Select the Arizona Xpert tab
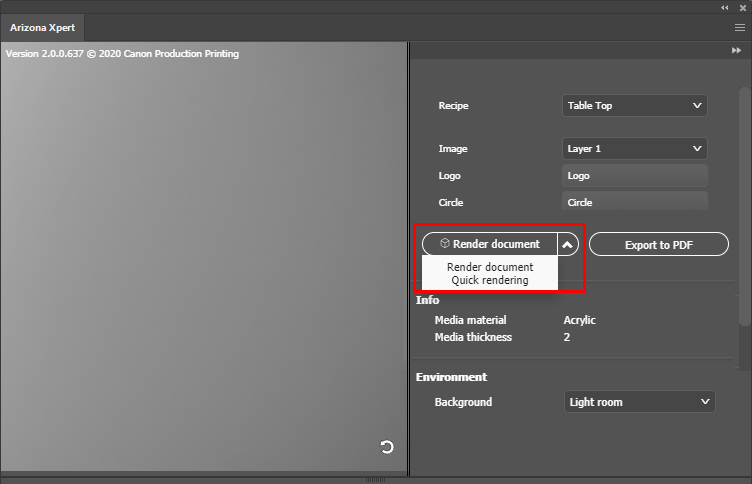752x484 pixels. (42, 28)
